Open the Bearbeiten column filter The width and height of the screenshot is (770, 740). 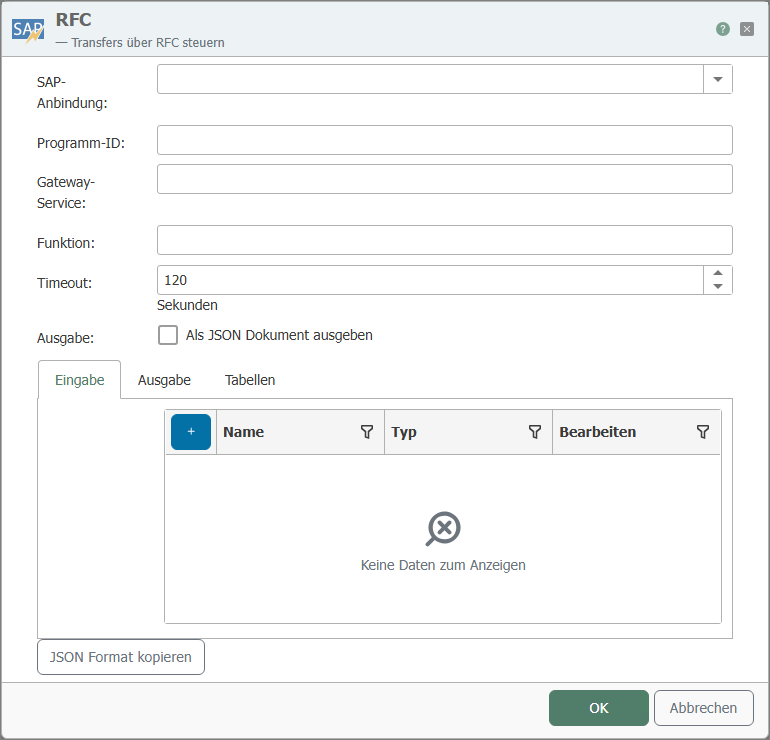tap(702, 432)
